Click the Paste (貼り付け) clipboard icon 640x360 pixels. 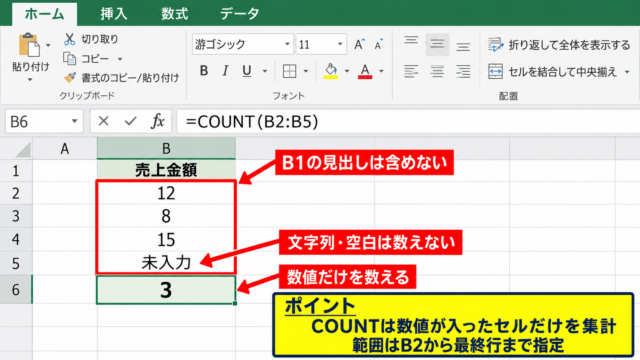click(x=29, y=45)
